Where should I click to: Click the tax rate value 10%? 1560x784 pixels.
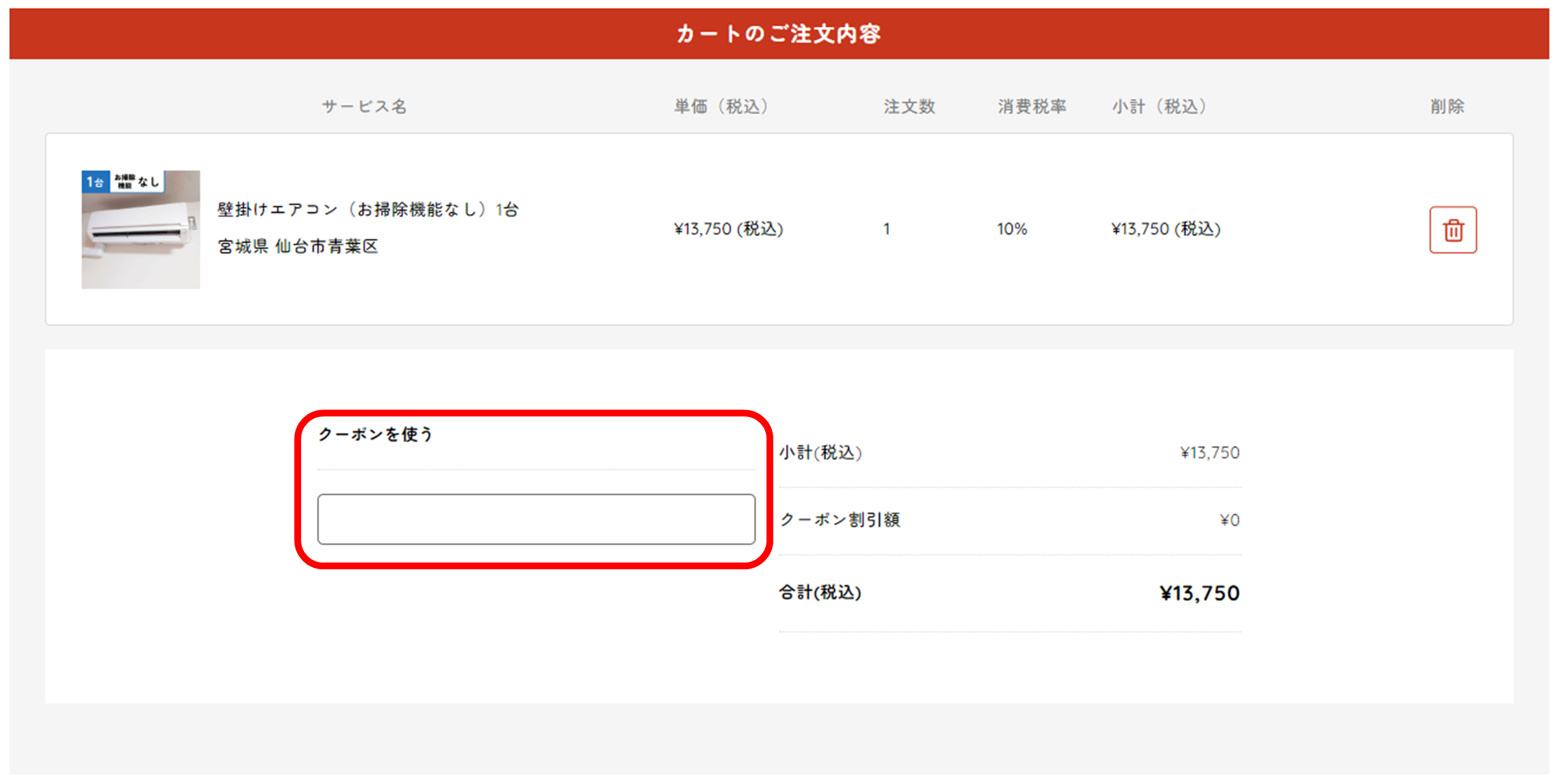coord(1012,229)
